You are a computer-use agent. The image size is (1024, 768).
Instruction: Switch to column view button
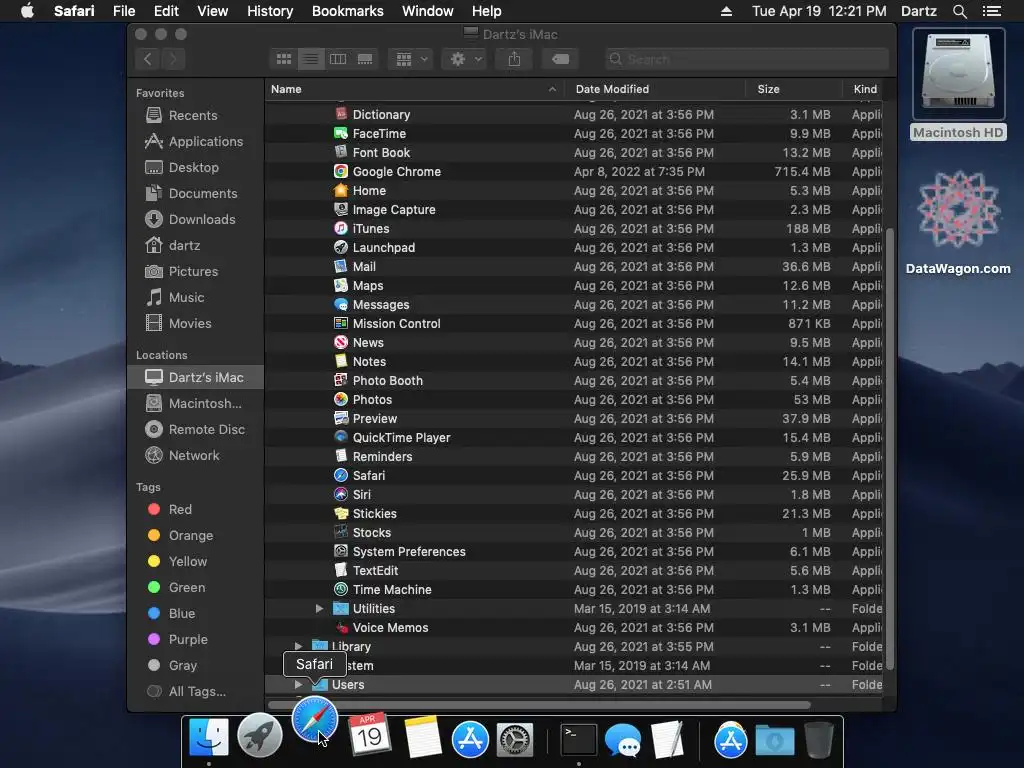338,59
